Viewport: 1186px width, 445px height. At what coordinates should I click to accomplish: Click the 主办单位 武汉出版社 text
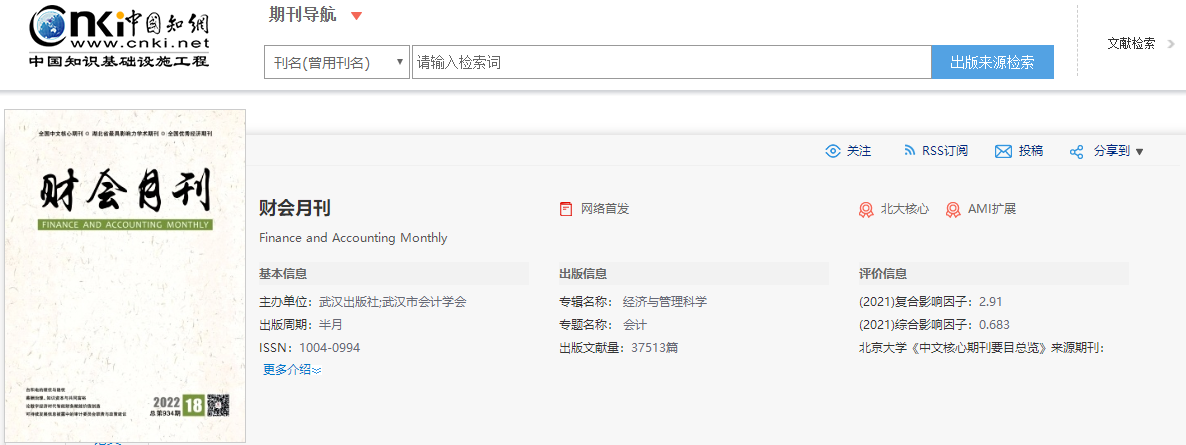(x=363, y=302)
